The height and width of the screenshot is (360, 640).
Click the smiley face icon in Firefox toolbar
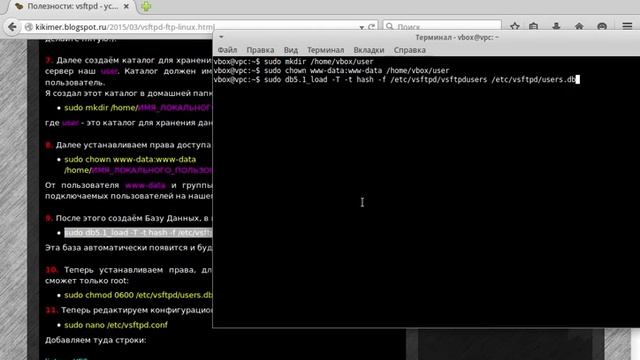click(602, 27)
